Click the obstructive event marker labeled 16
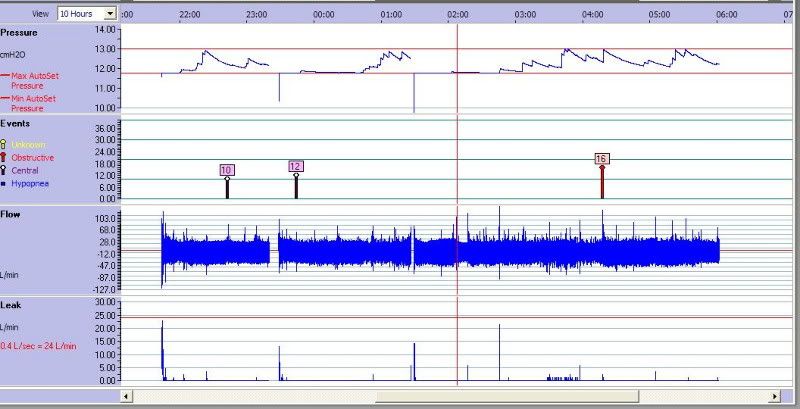The image size is (800, 409). [x=601, y=159]
